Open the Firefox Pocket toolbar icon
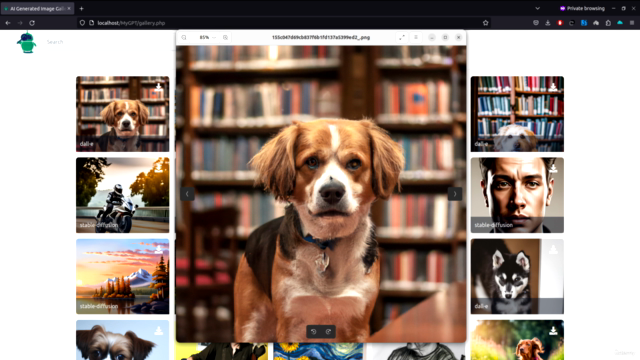This screenshot has height=360, width=640. pos(536,23)
